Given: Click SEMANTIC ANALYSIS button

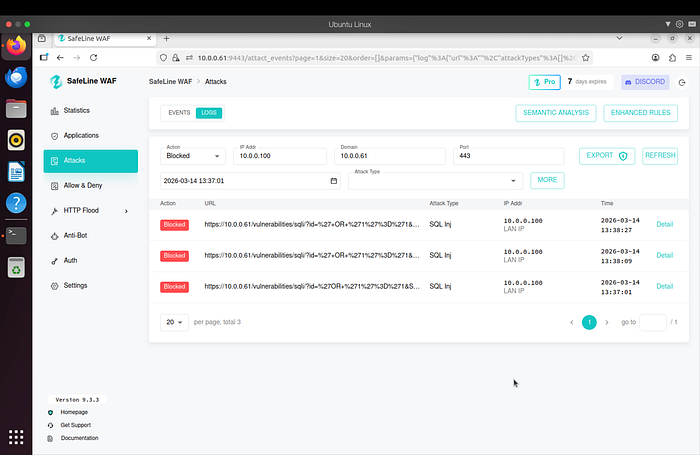Looking at the screenshot, I should point(556,113).
